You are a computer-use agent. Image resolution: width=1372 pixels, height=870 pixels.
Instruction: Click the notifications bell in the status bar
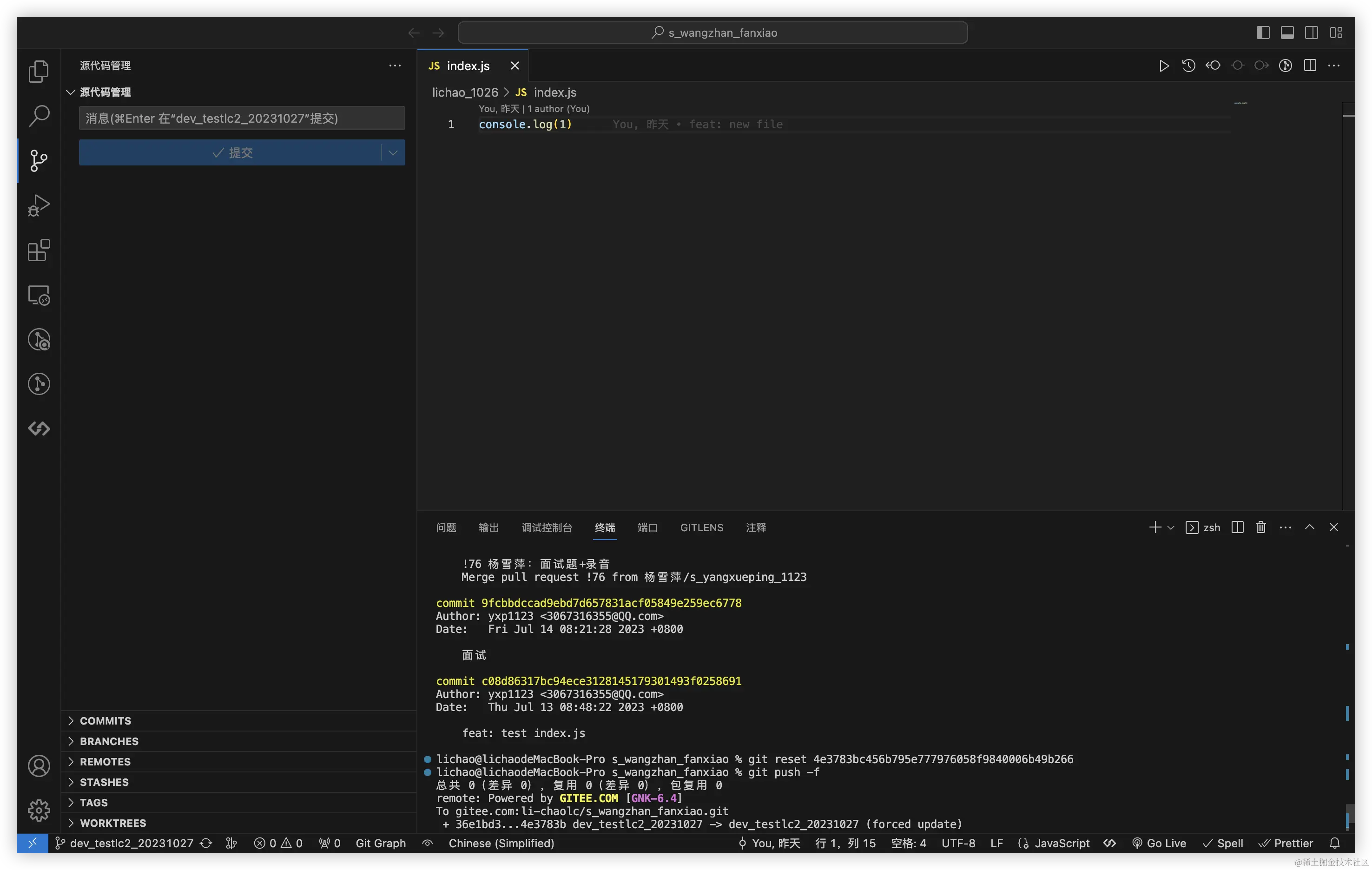click(x=1334, y=843)
